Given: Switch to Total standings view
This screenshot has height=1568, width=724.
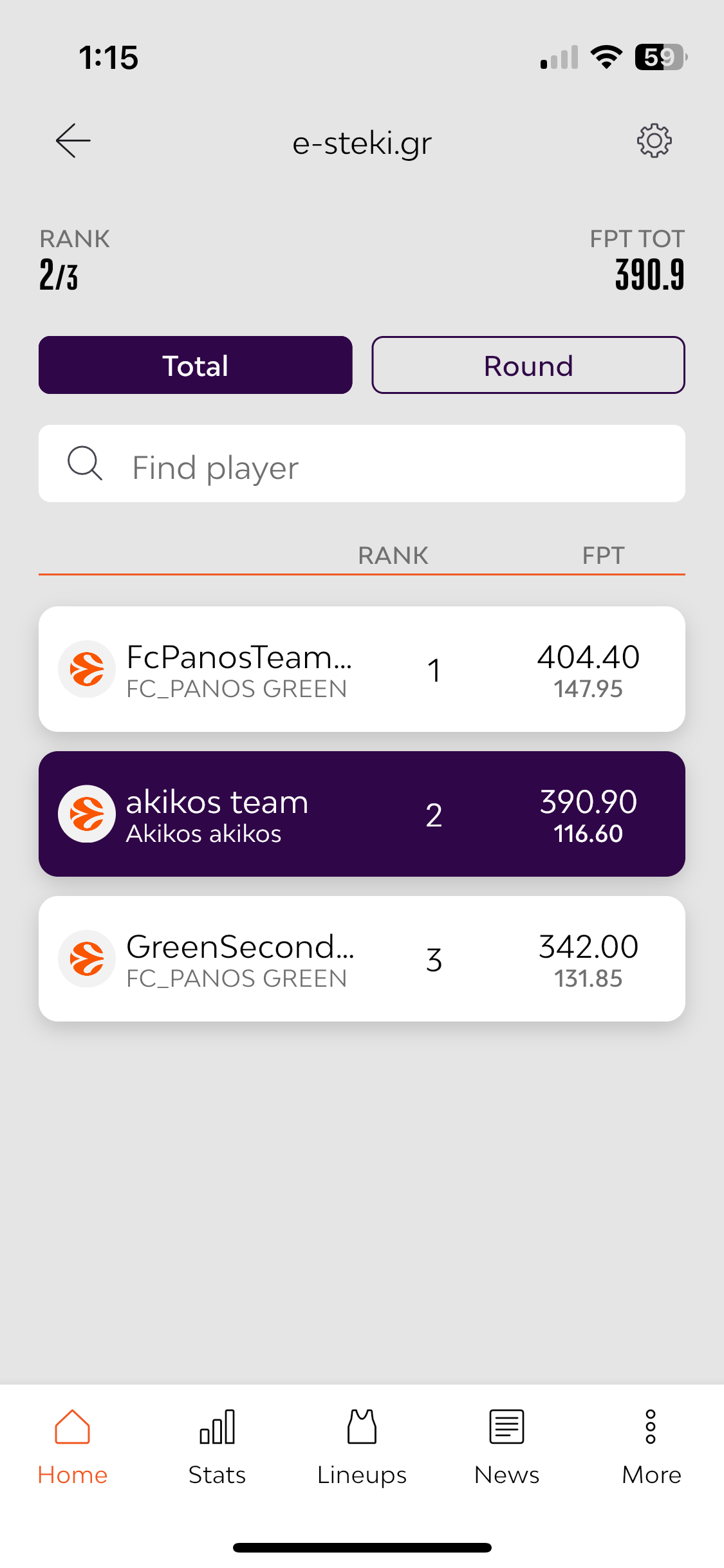Looking at the screenshot, I should pyautogui.click(x=195, y=365).
